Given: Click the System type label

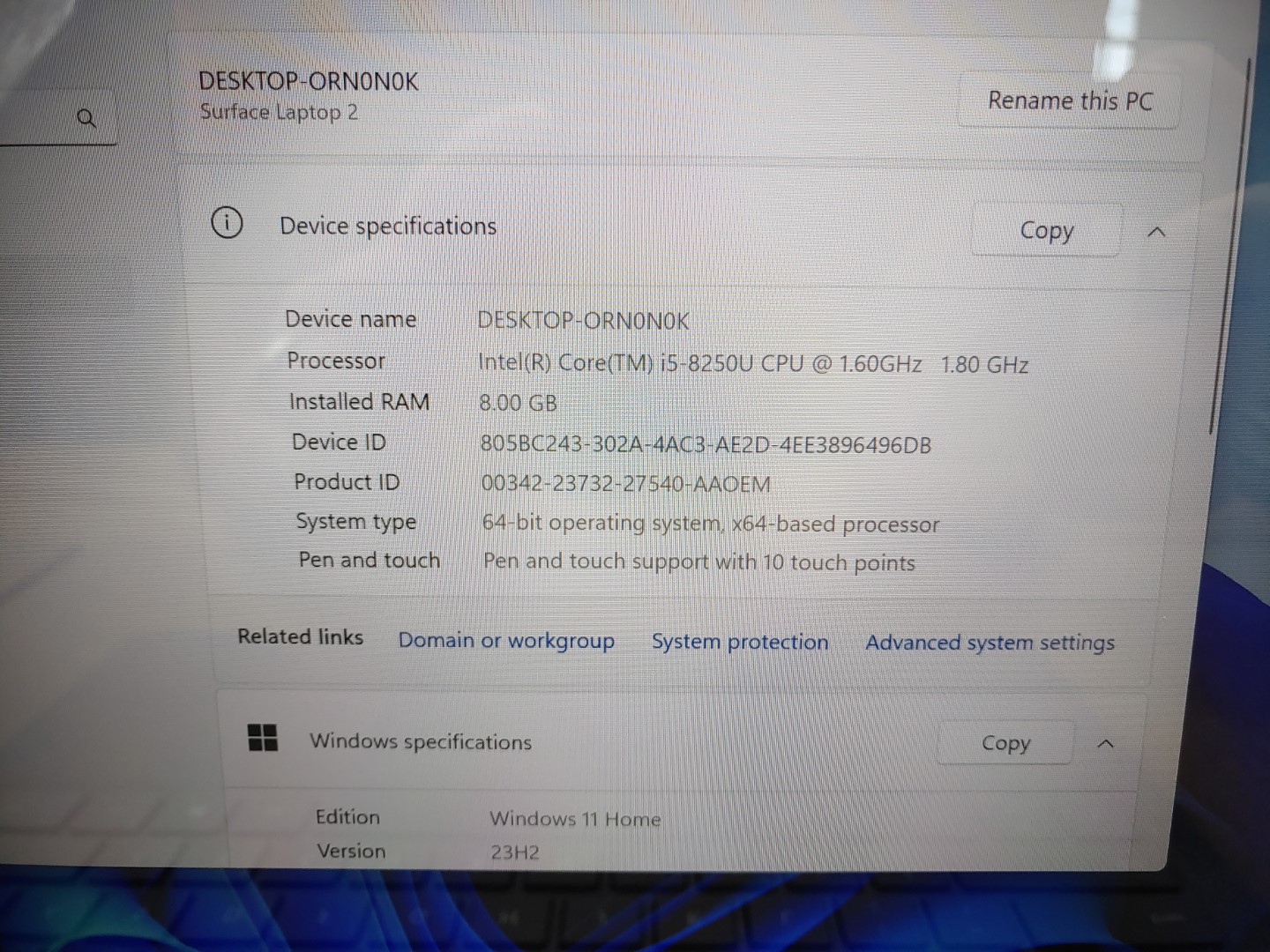Looking at the screenshot, I should pyautogui.click(x=356, y=522).
